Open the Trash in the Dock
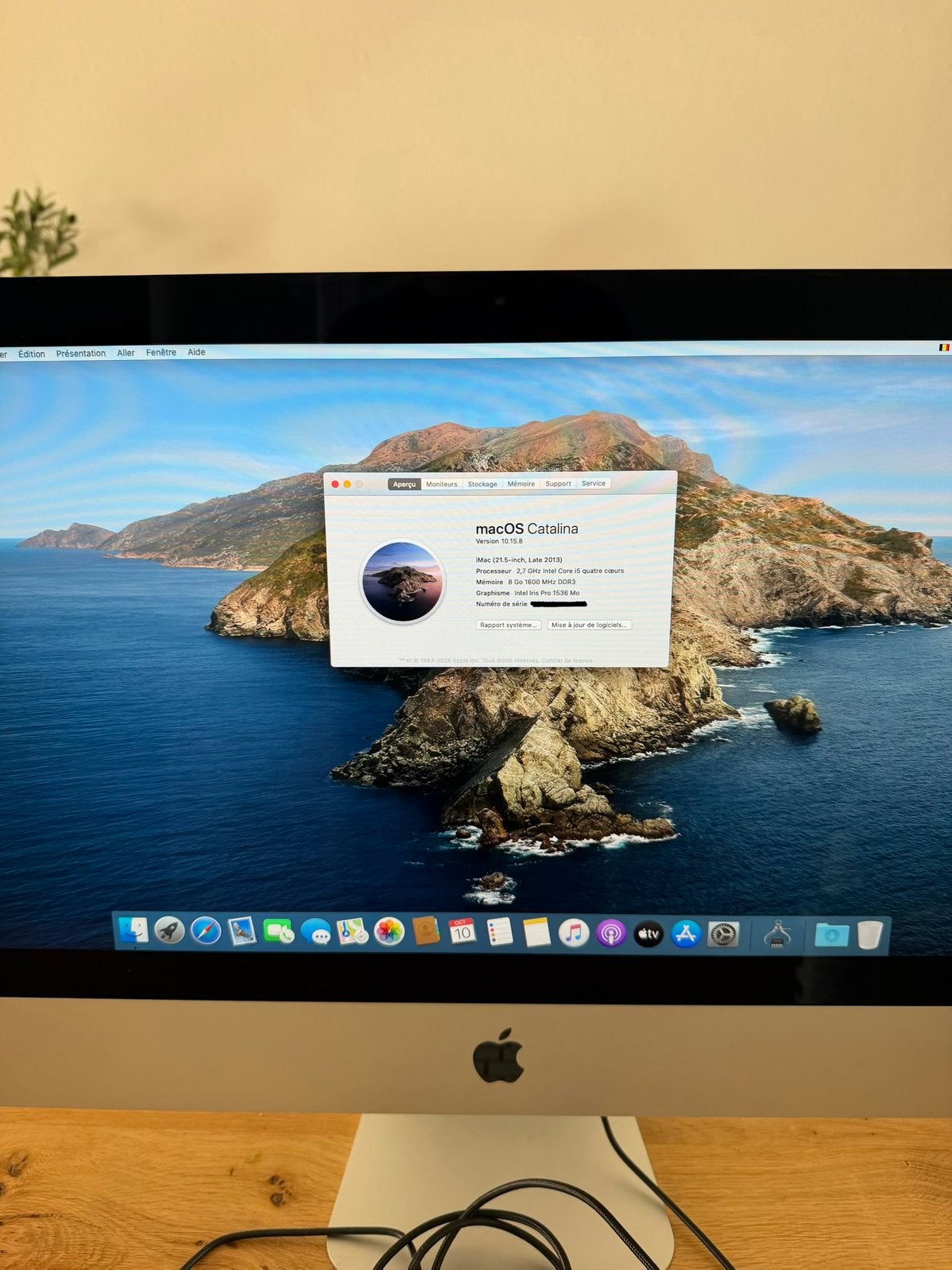The width and height of the screenshot is (952, 1270). coord(870,935)
